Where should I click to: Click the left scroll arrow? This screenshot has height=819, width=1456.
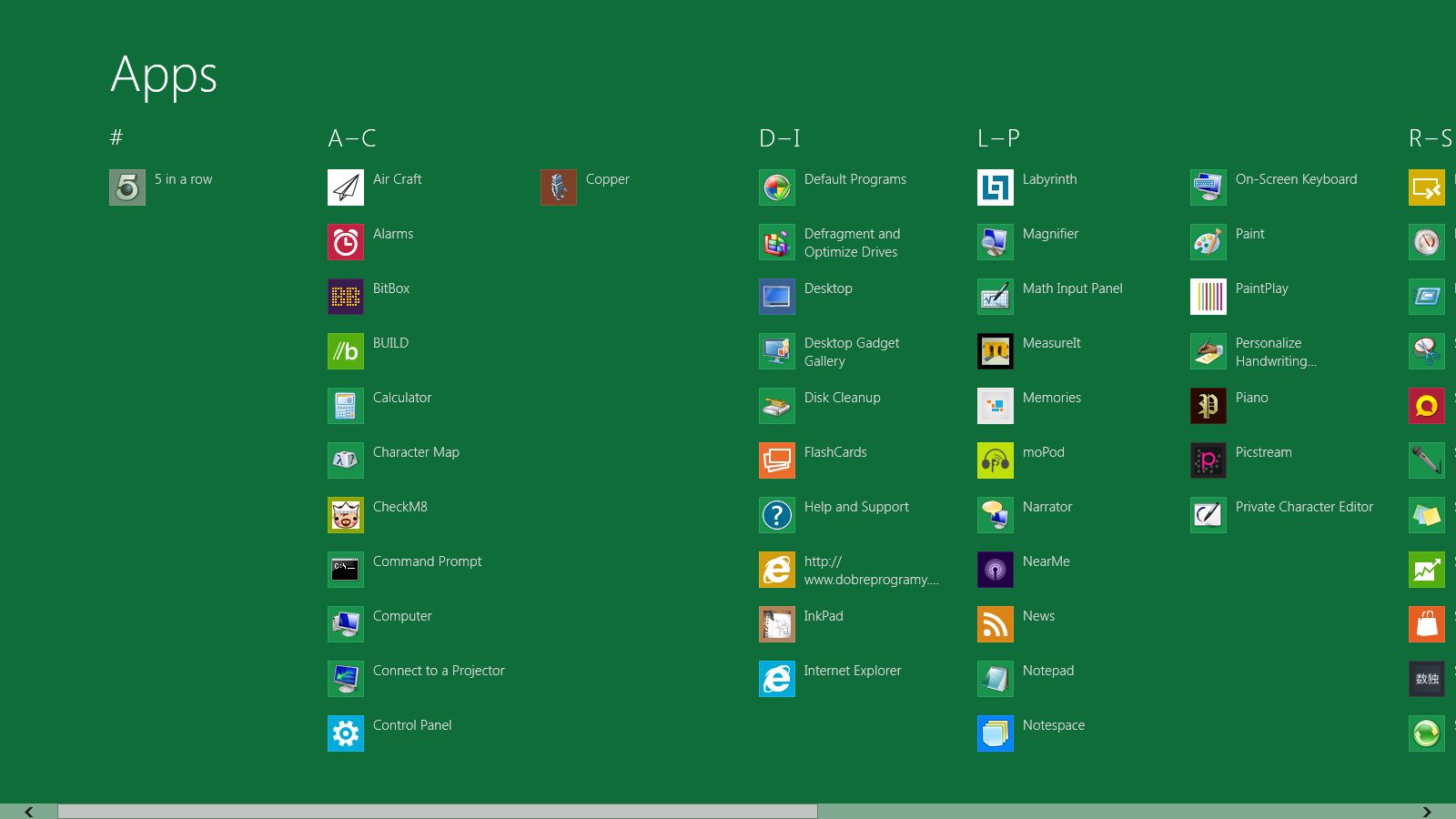pos(27,811)
